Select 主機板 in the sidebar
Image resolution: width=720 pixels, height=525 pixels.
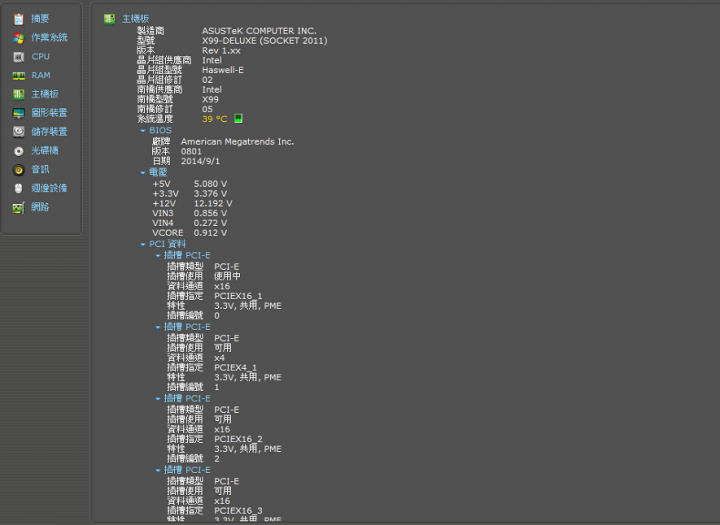tap(45, 94)
